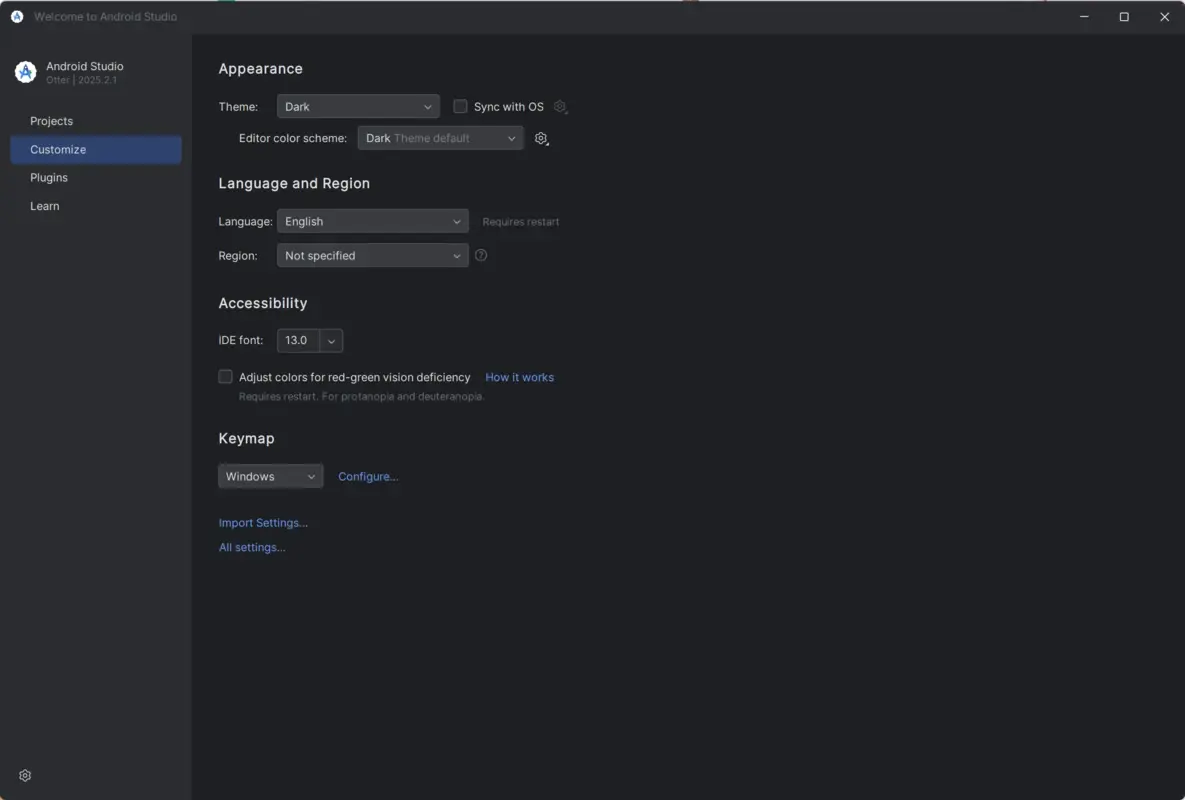1185x800 pixels.
Task: Click the gear icon beside Sync with OS
Action: click(560, 106)
